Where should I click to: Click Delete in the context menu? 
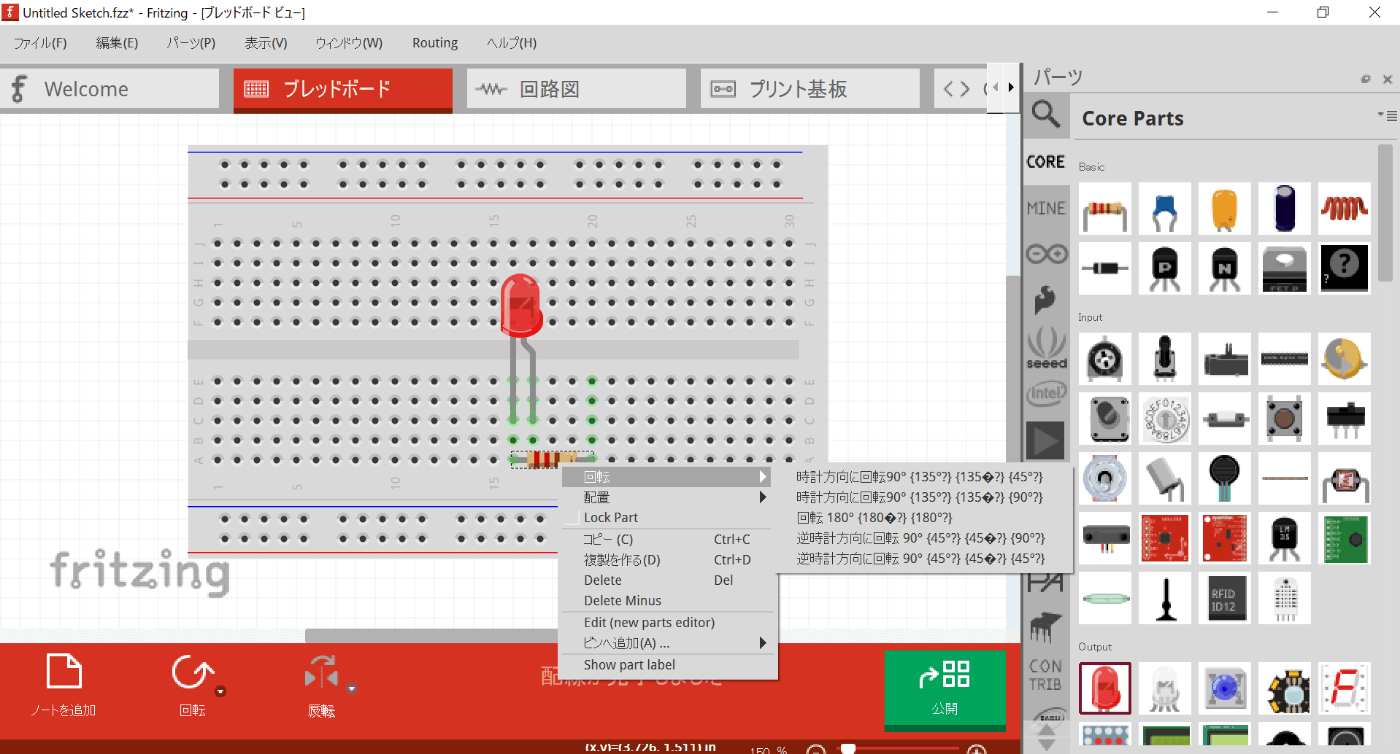coord(667,580)
